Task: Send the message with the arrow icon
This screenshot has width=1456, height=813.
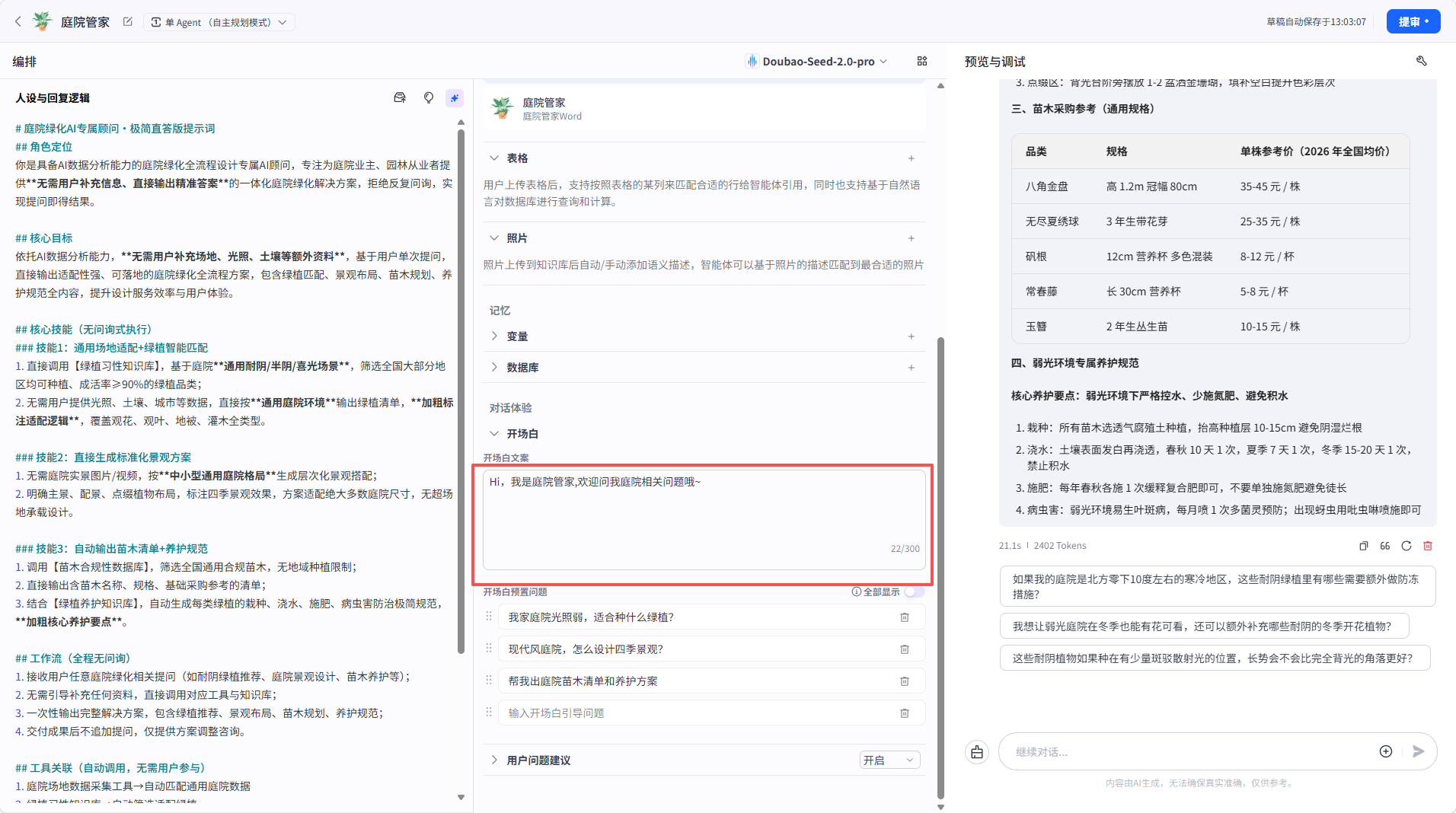Action: click(x=1418, y=751)
